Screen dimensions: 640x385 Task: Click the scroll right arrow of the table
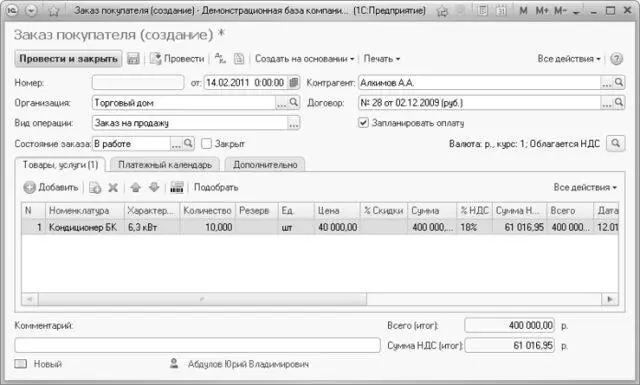610,299
